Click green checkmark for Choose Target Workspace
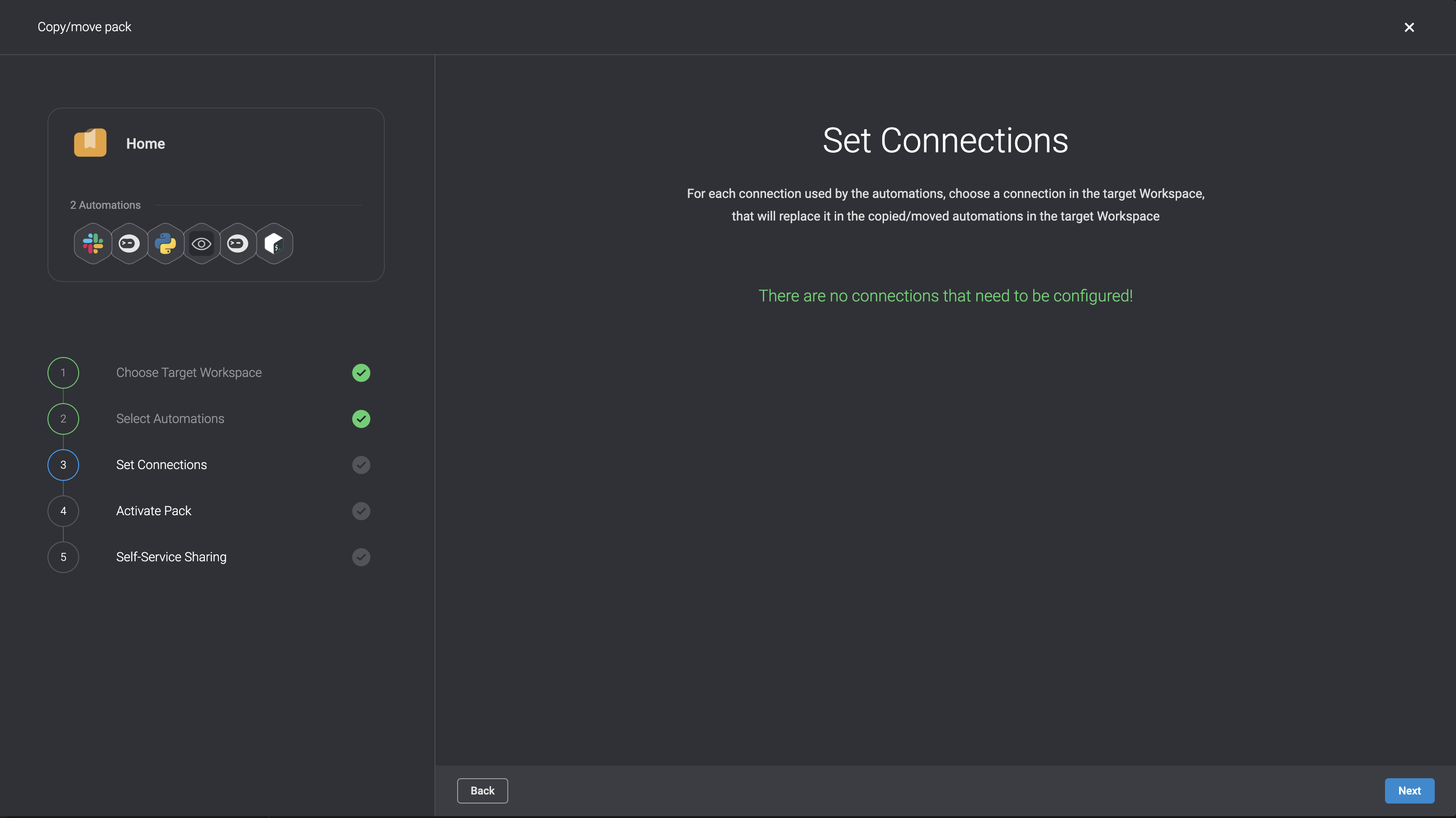Image resolution: width=1456 pixels, height=818 pixels. click(x=361, y=373)
